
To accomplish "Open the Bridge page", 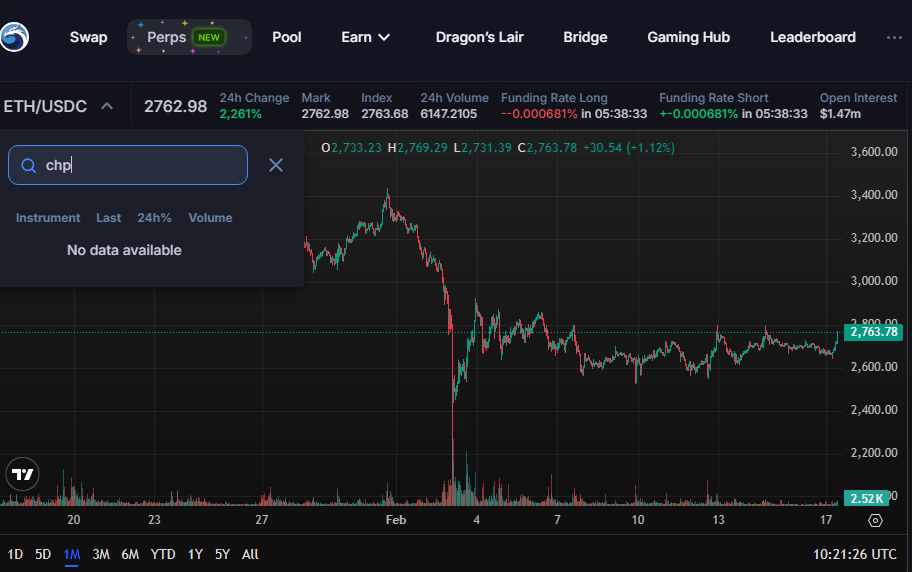I will [585, 37].
